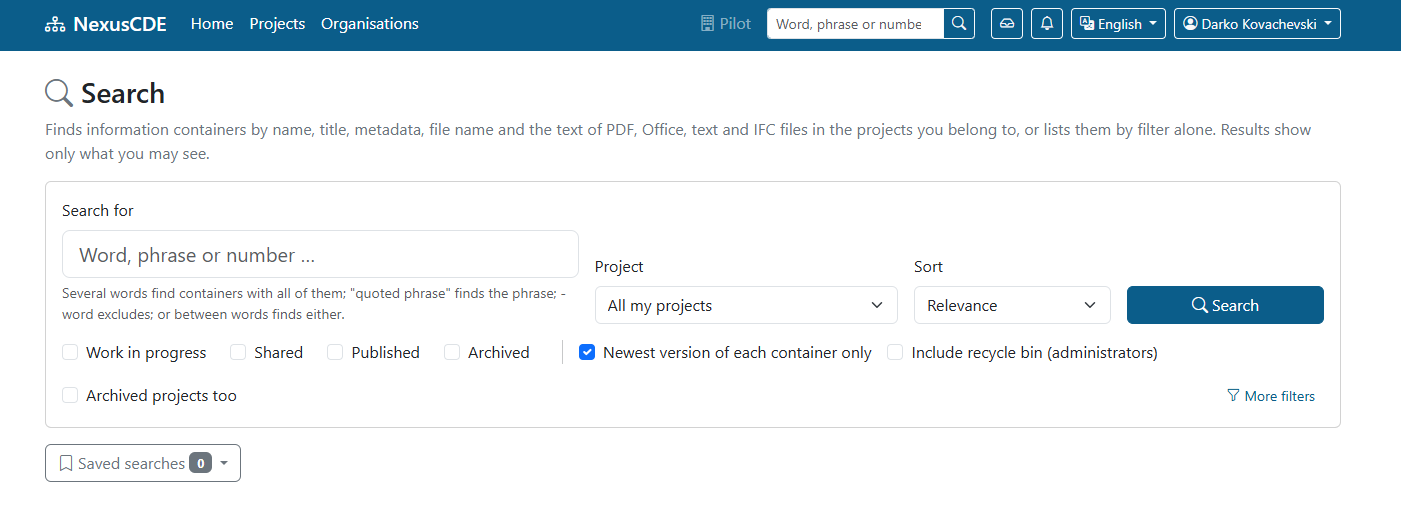Click the NexusCDE logo icon

pos(55,24)
